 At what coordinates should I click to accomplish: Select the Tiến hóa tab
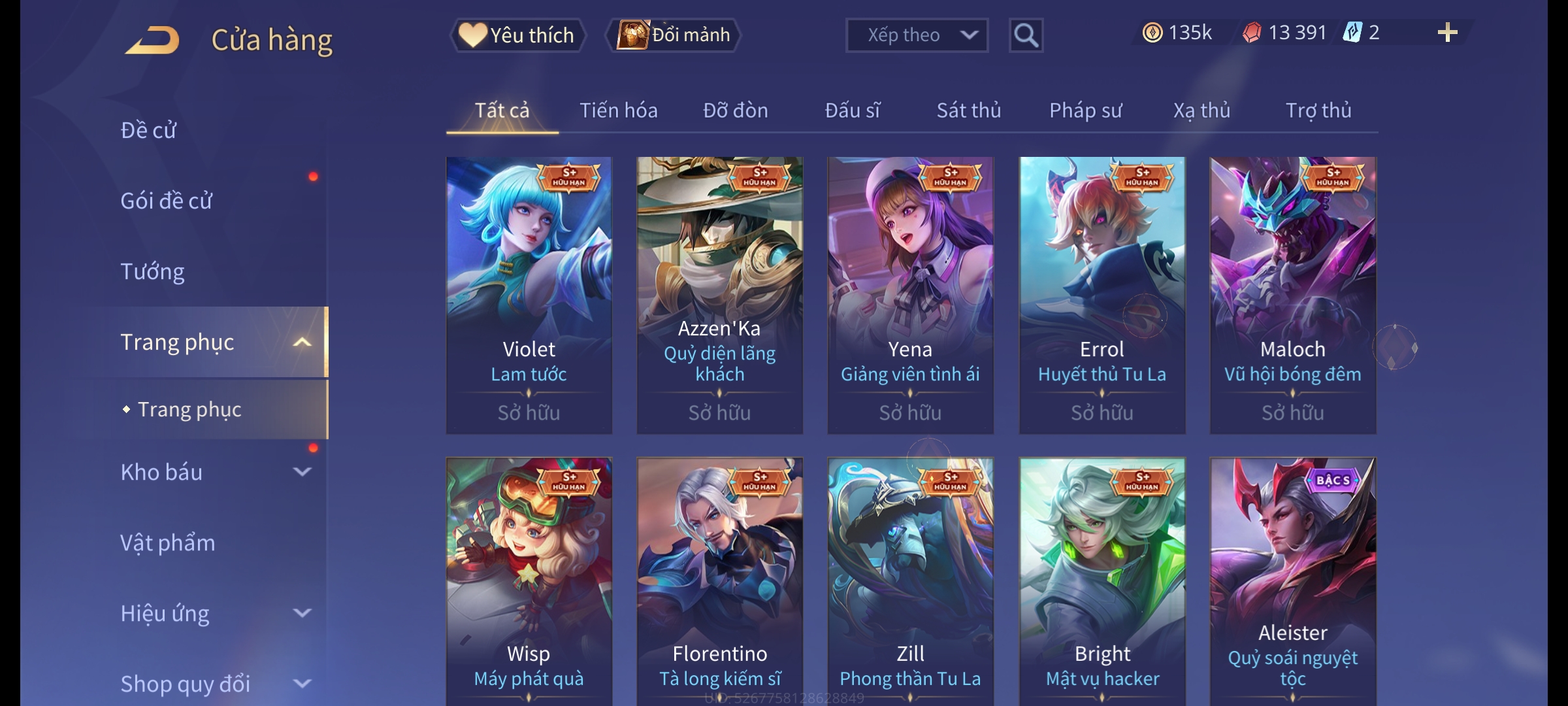(618, 110)
